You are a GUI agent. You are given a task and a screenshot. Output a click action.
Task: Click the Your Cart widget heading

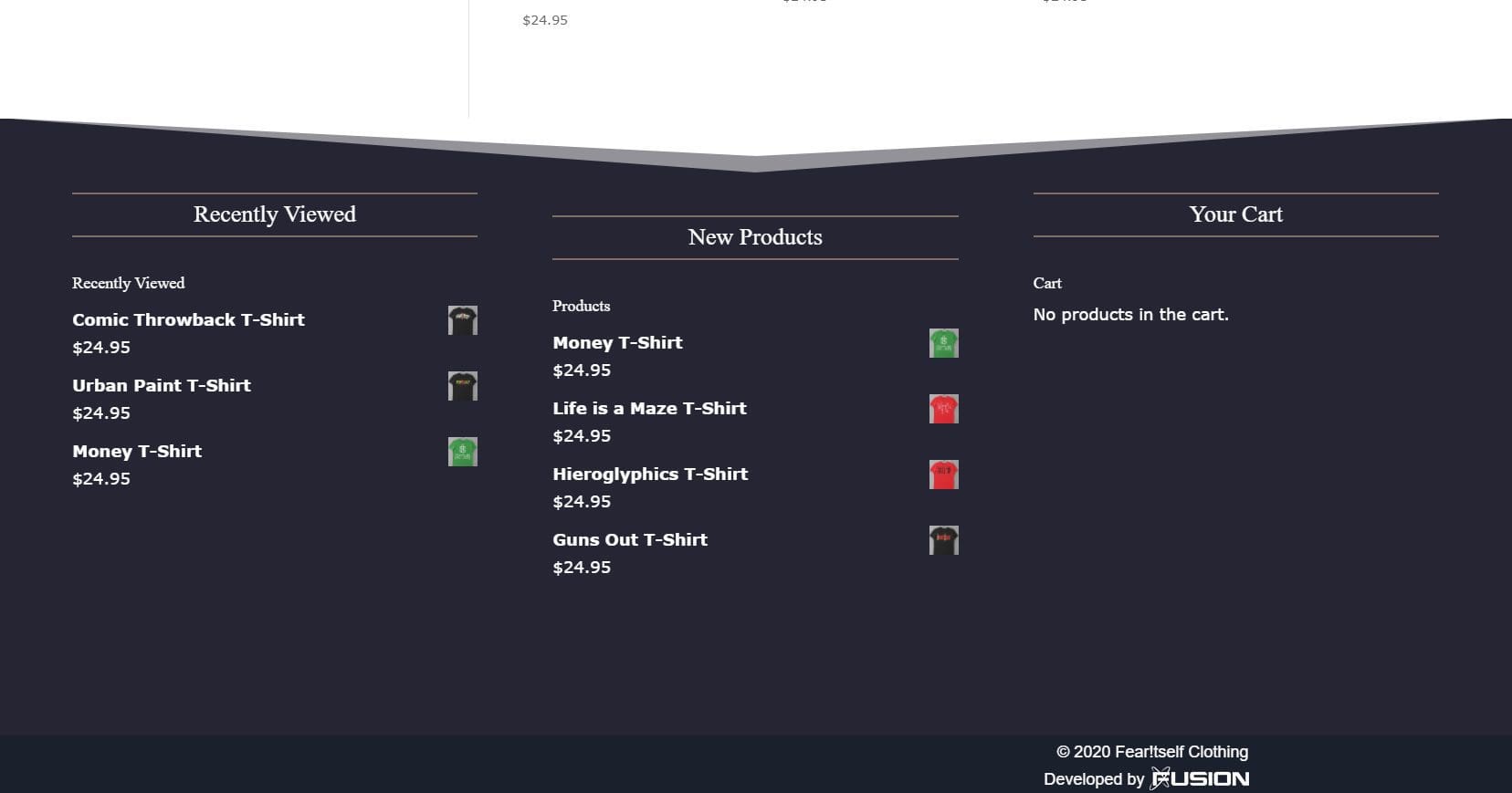(1235, 214)
